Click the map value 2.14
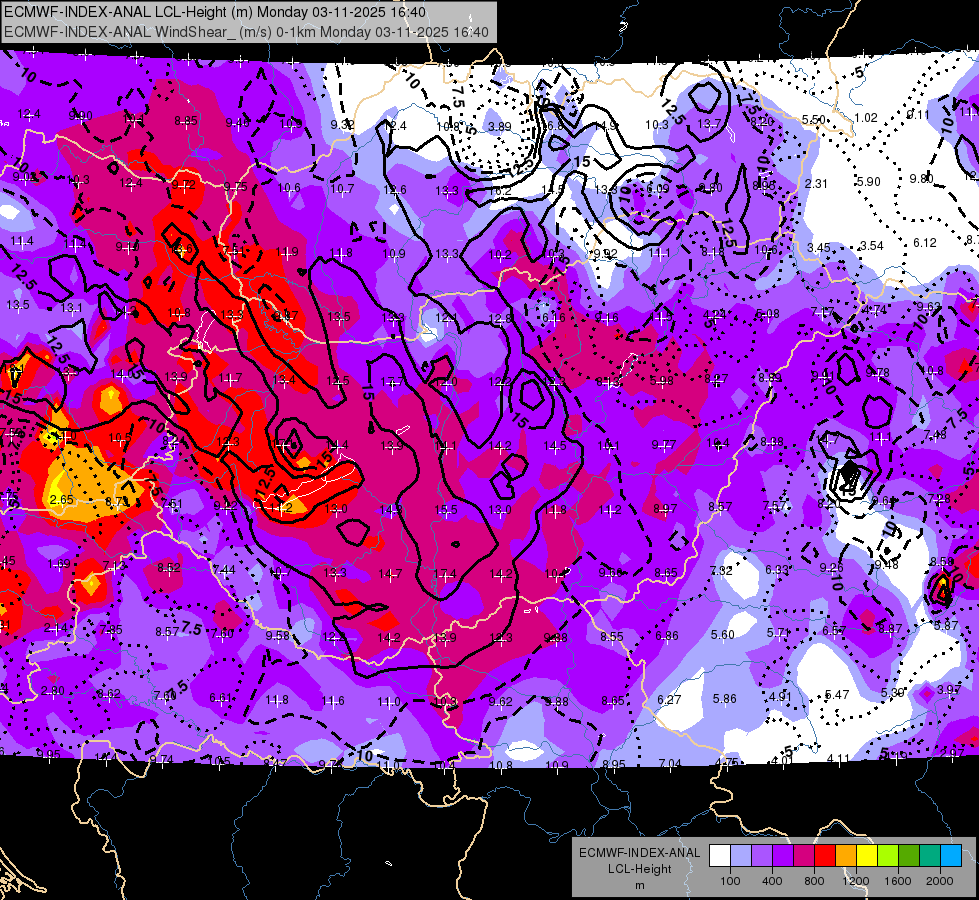The image size is (979, 900). pos(56,628)
